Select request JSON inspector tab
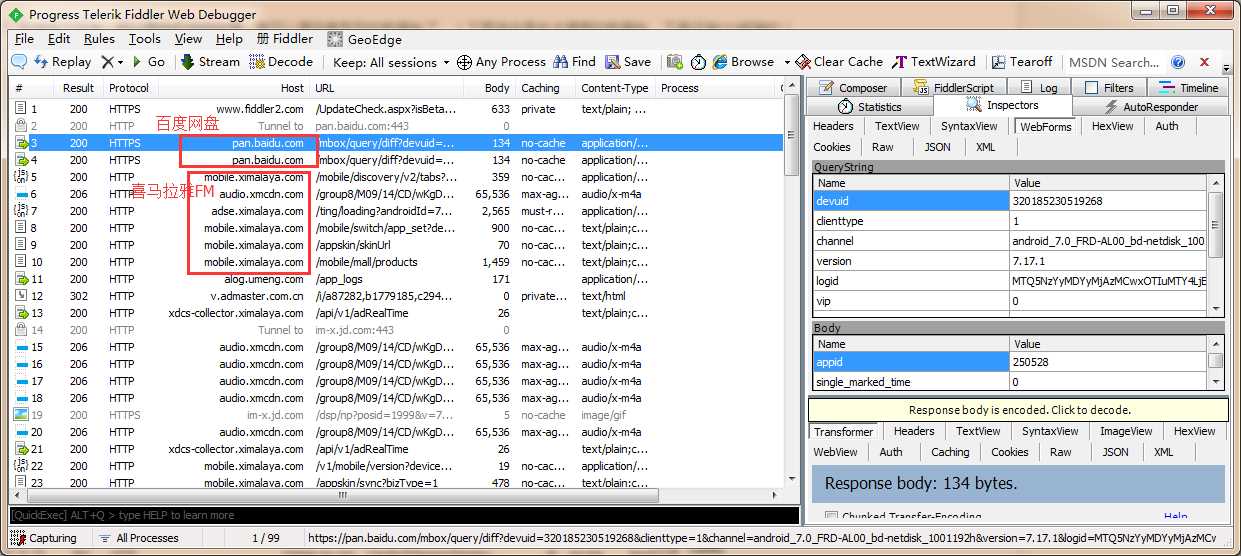Image resolution: width=1241 pixels, height=556 pixels. coord(938,147)
